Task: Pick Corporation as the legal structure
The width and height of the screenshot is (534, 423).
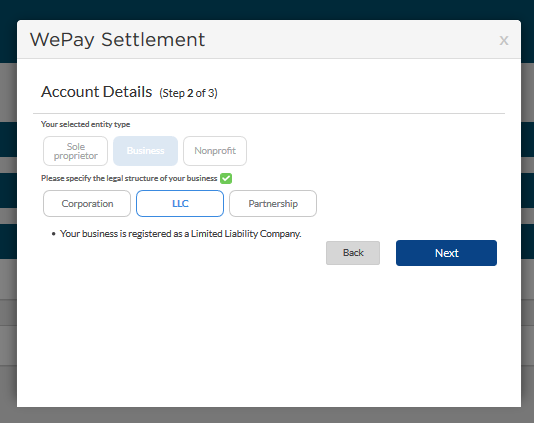Action: tap(87, 204)
